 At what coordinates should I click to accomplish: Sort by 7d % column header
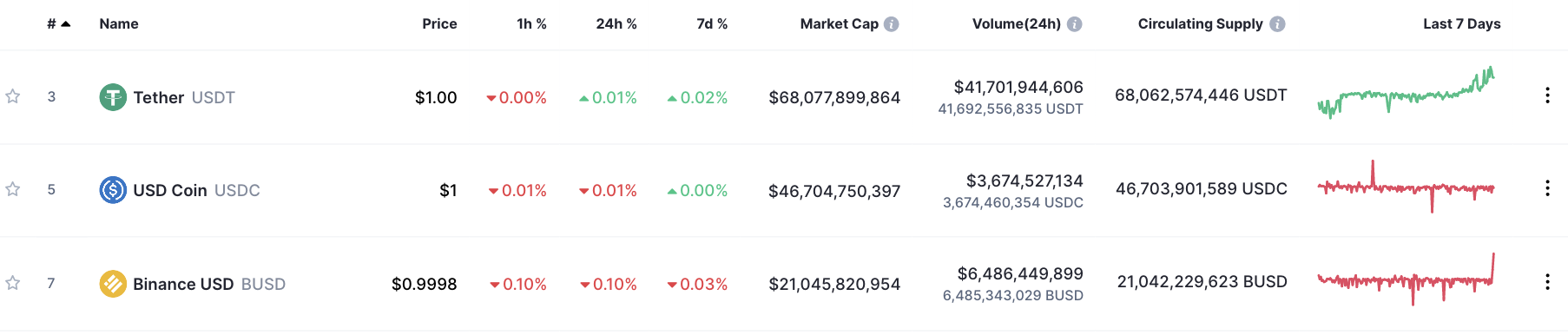(x=712, y=24)
